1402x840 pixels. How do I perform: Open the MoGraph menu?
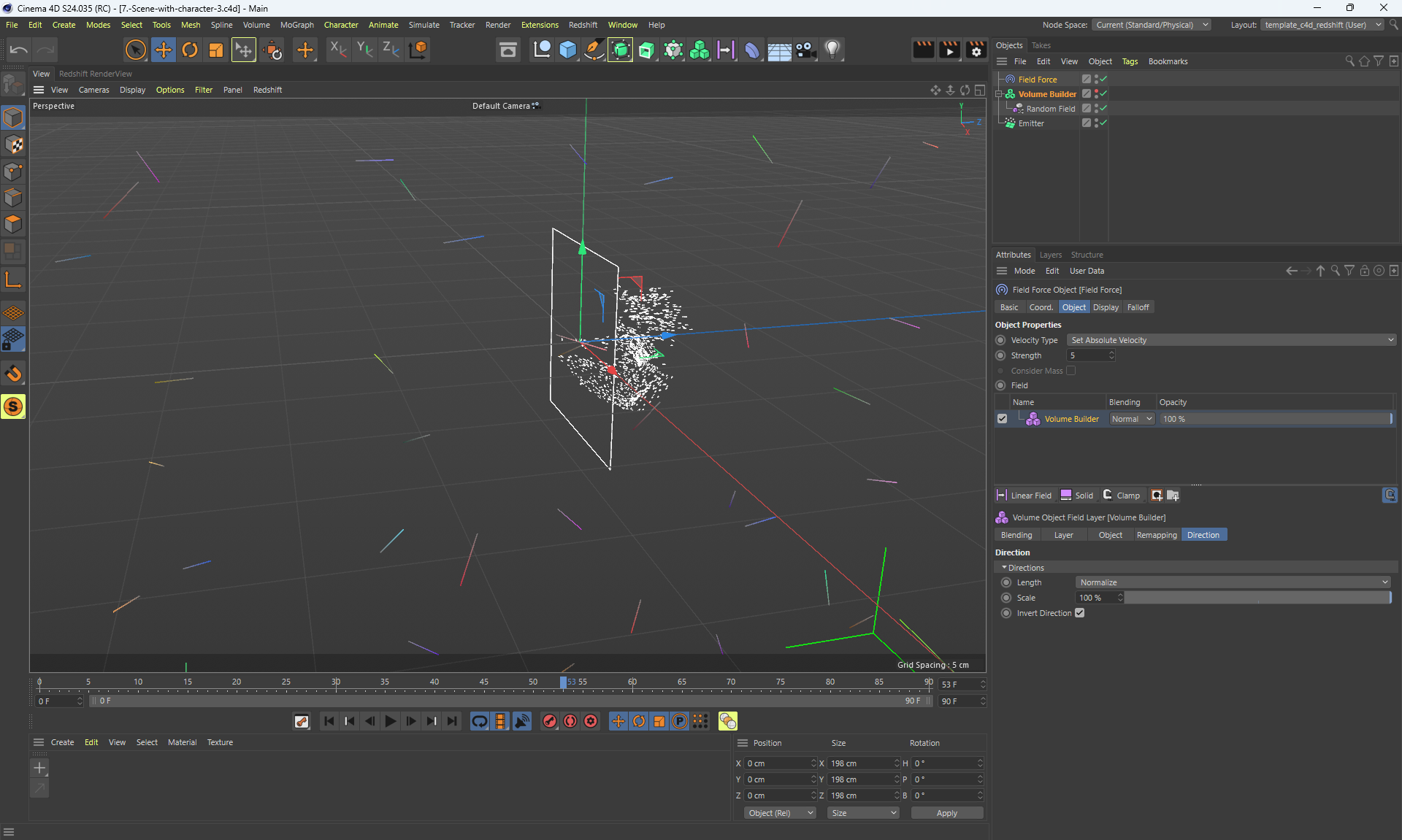tap(296, 25)
